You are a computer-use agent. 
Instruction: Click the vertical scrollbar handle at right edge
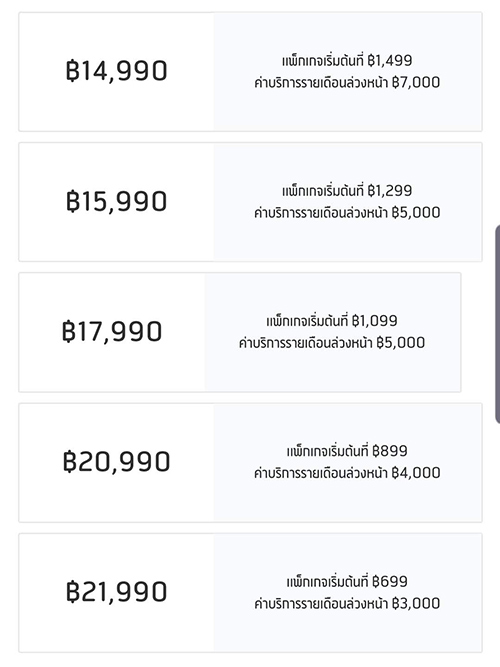(x=497, y=324)
